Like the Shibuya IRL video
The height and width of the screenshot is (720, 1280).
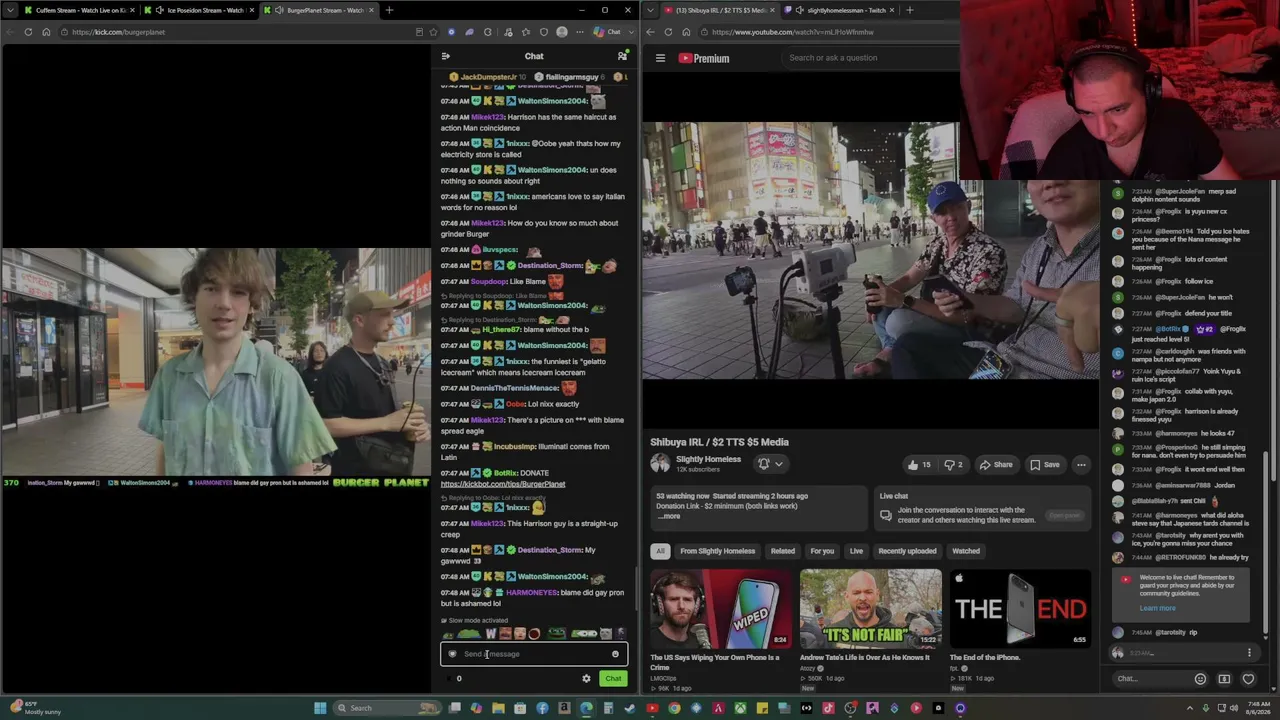coord(919,464)
